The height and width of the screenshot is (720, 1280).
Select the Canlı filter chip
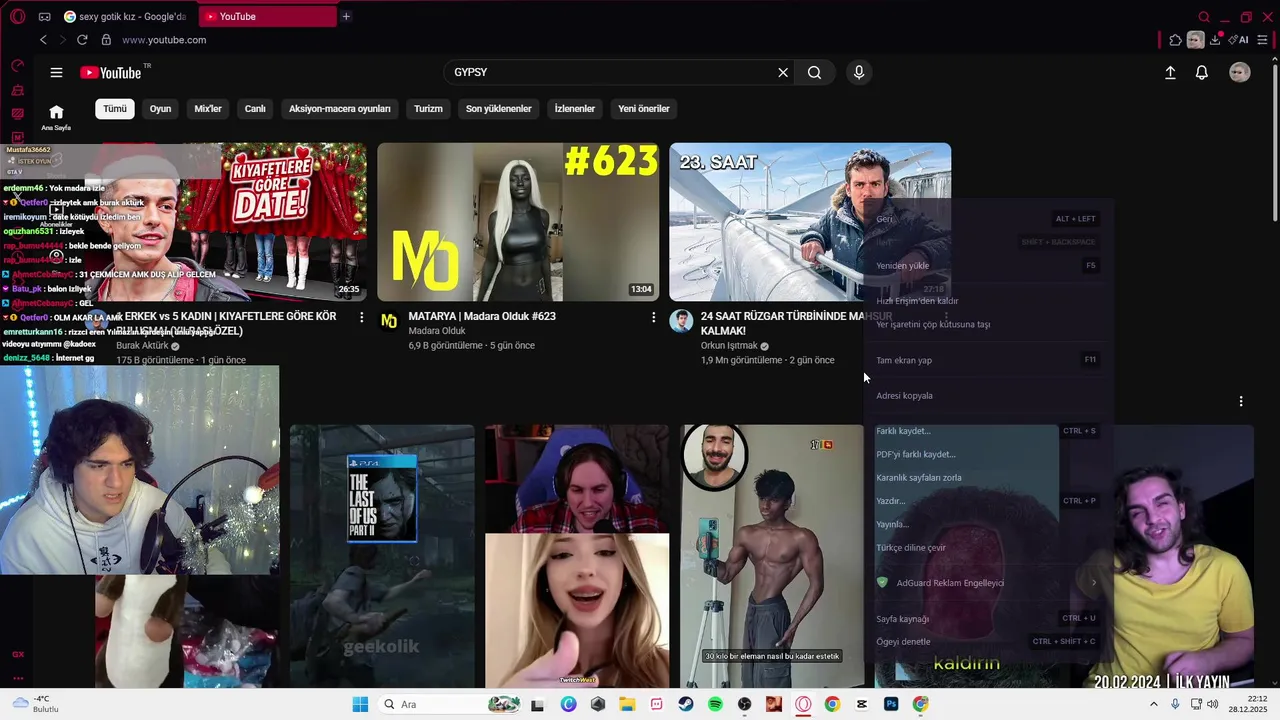(255, 108)
